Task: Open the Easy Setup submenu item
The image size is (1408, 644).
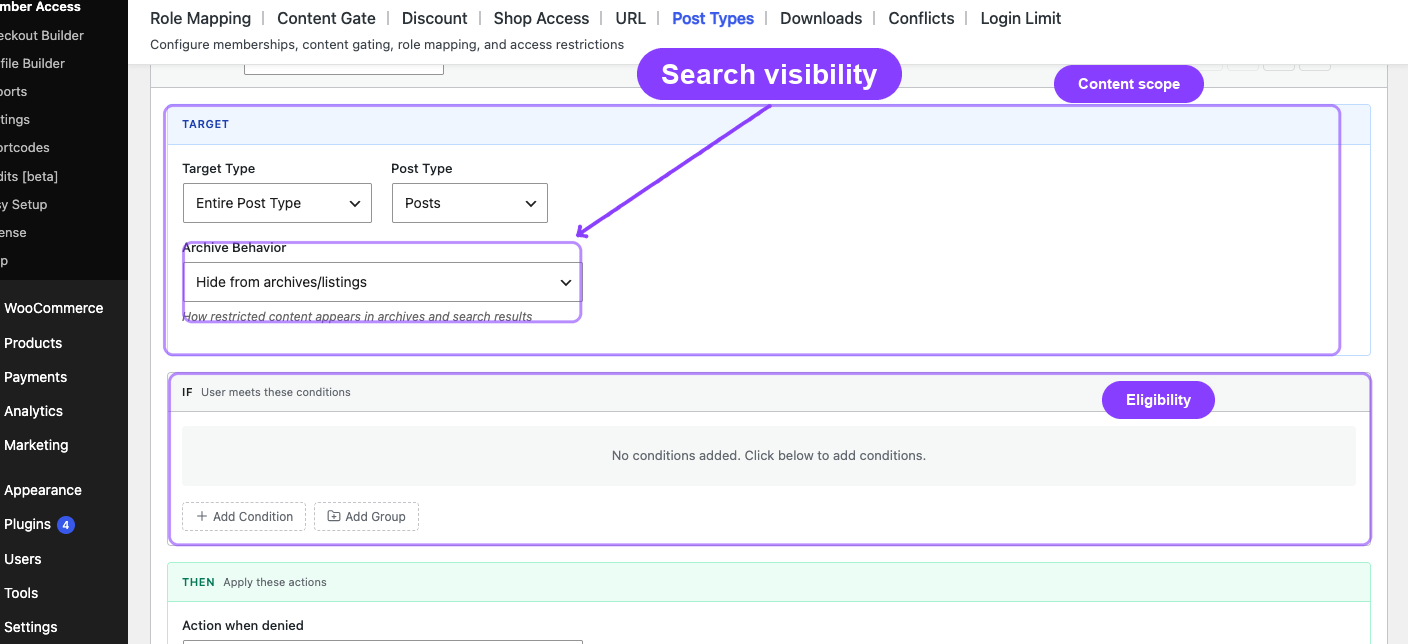Action: point(24,204)
